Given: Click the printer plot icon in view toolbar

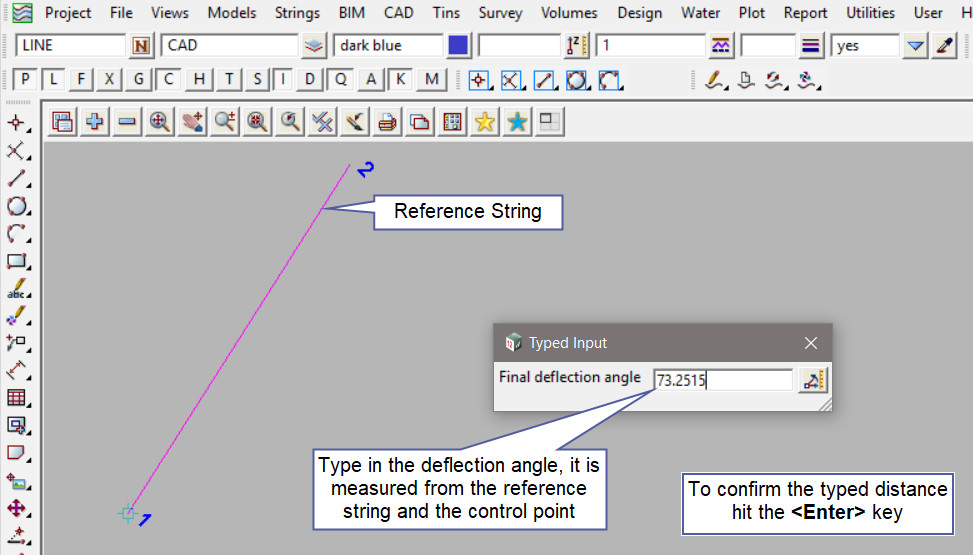Looking at the screenshot, I should pyautogui.click(x=387, y=122).
